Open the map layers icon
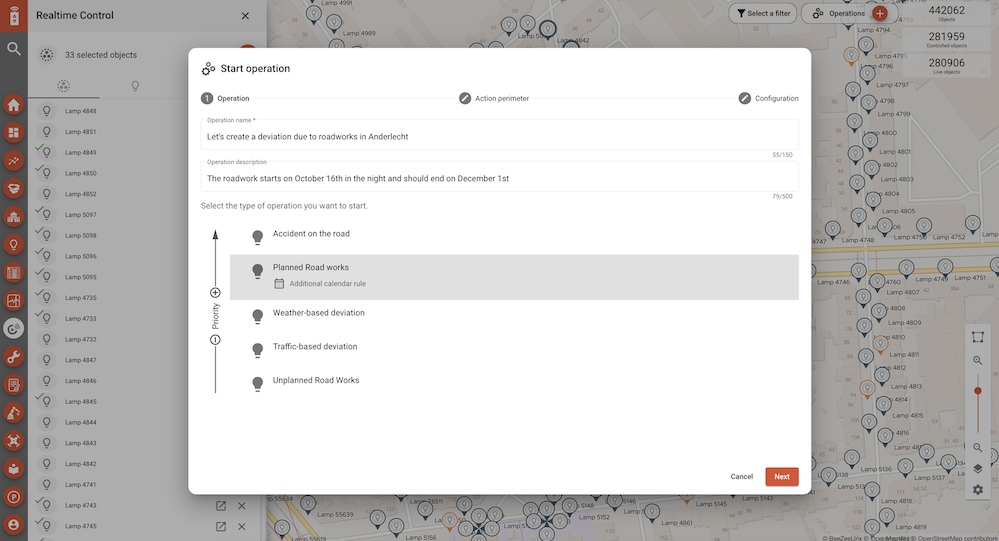 click(977, 468)
